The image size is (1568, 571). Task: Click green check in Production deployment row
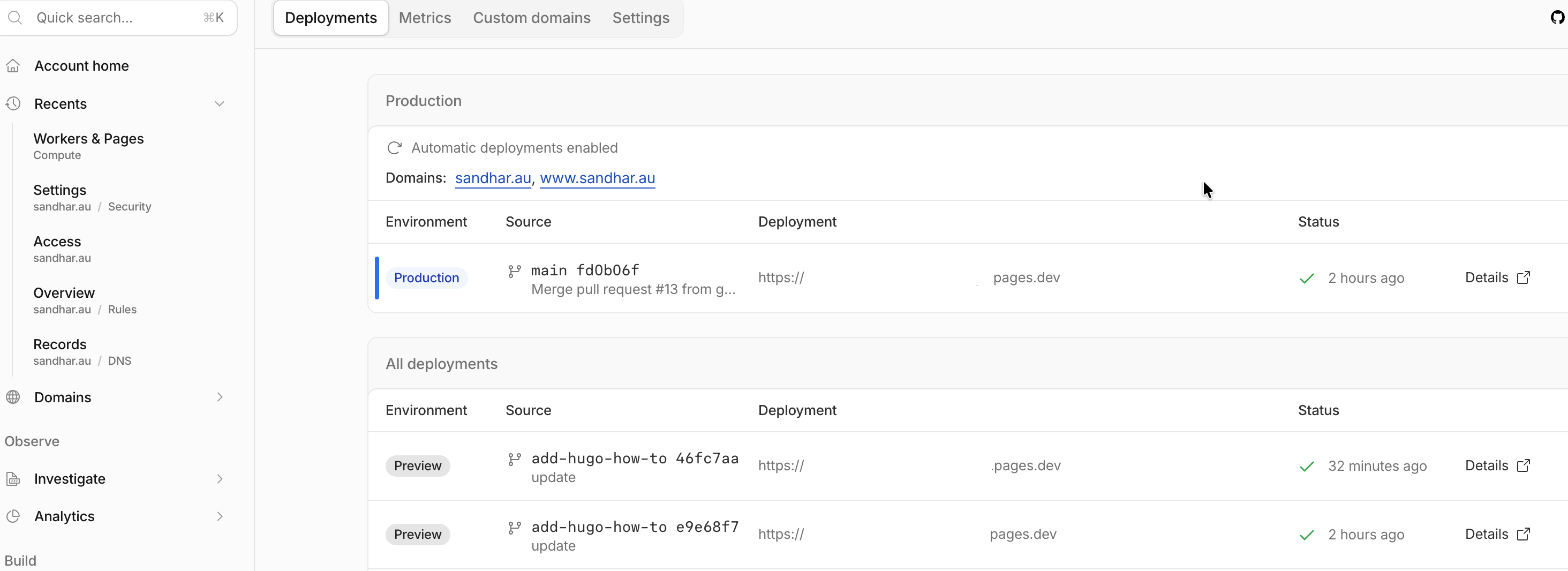pos(1307,279)
